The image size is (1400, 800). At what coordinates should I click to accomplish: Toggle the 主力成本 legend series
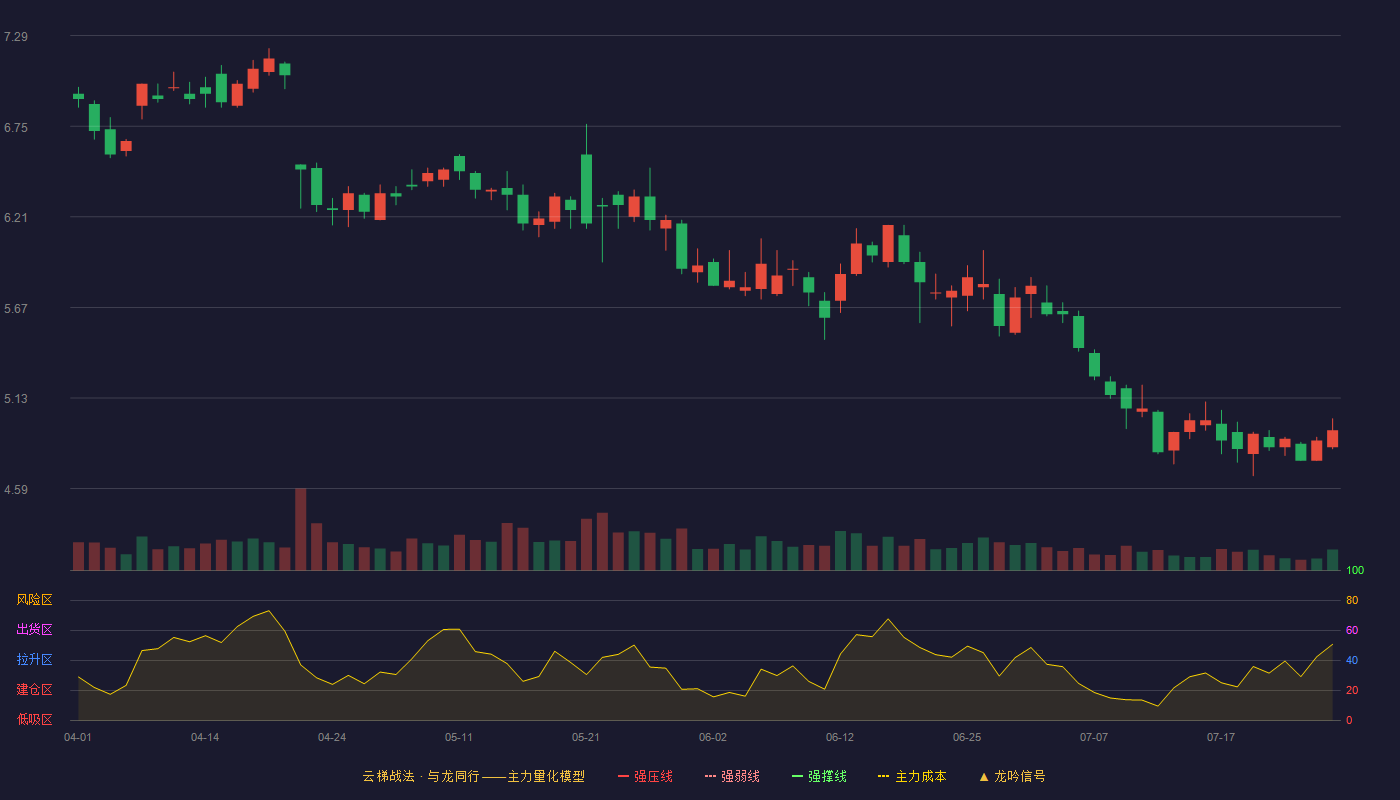tap(912, 776)
